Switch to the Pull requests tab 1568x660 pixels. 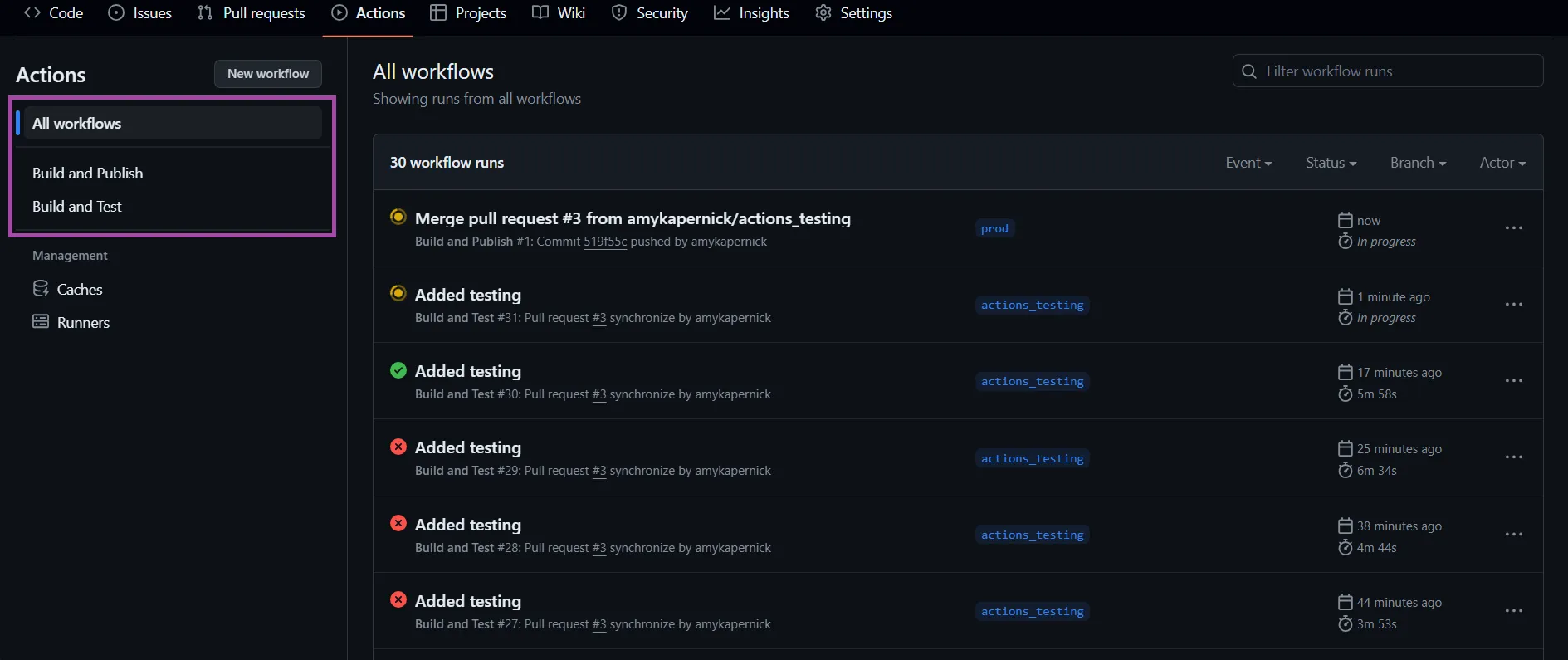(x=252, y=13)
